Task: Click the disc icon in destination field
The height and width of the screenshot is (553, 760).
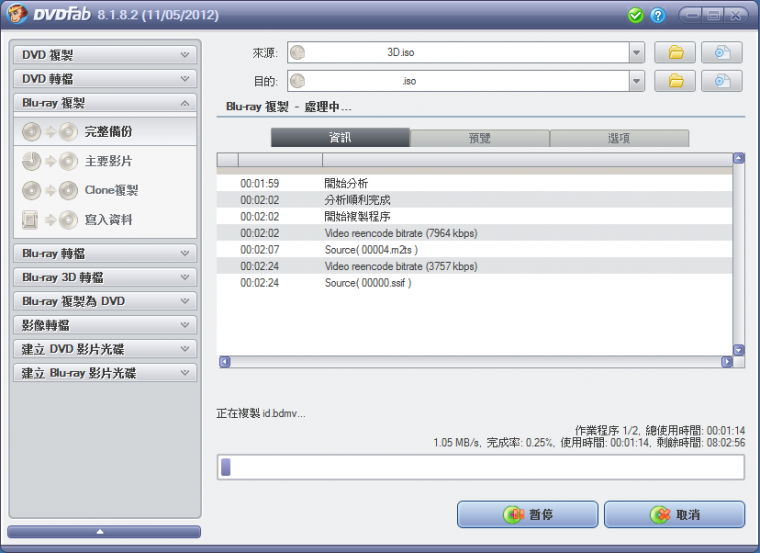Action: tap(298, 81)
